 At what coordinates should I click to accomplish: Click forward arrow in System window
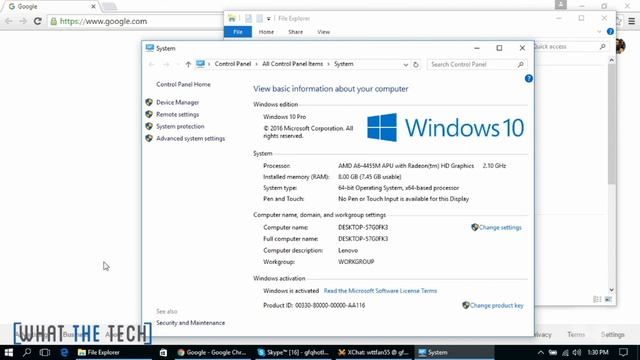166,64
